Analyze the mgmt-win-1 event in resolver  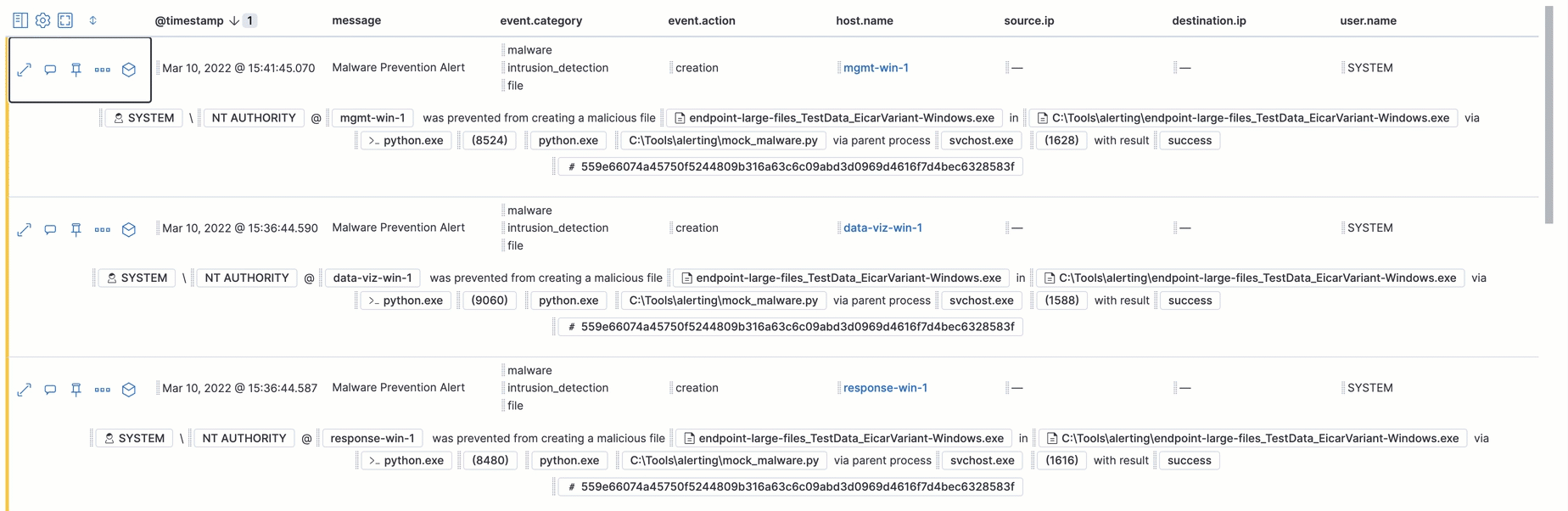tap(128, 70)
